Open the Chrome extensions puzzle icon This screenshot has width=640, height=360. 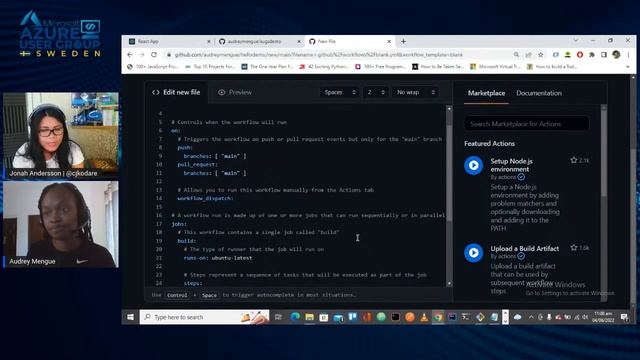click(592, 55)
